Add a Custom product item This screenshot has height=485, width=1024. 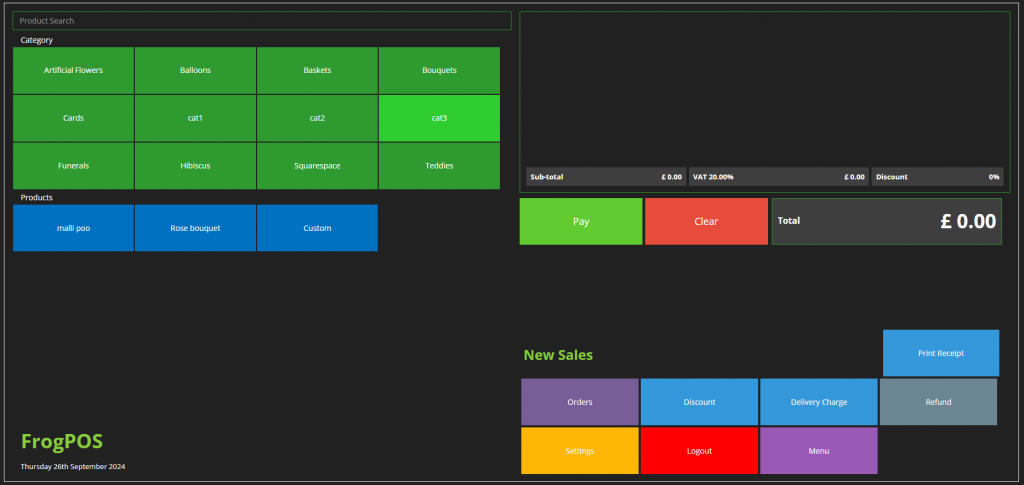[x=317, y=228]
